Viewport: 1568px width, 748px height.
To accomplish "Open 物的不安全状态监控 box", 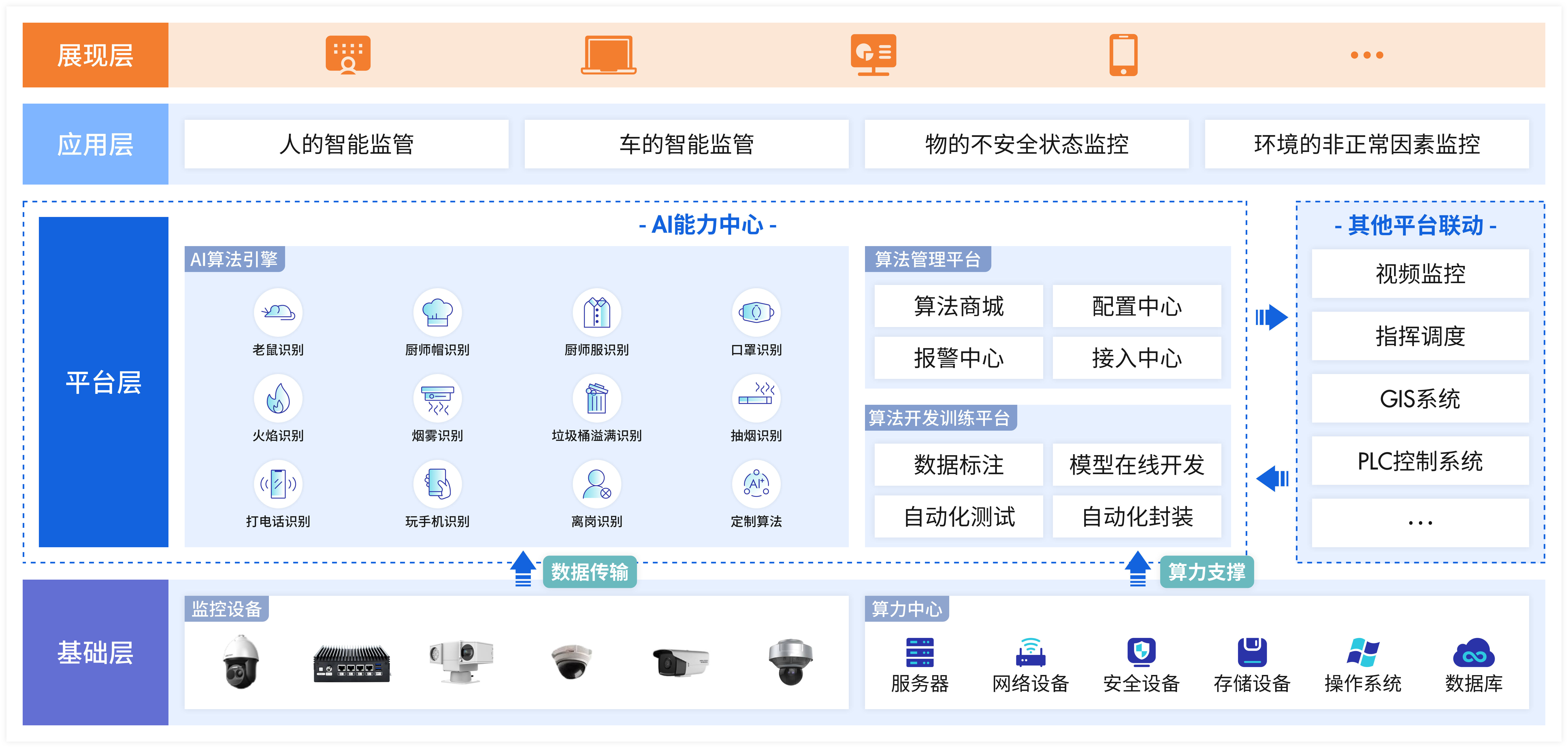I will coord(1027,144).
